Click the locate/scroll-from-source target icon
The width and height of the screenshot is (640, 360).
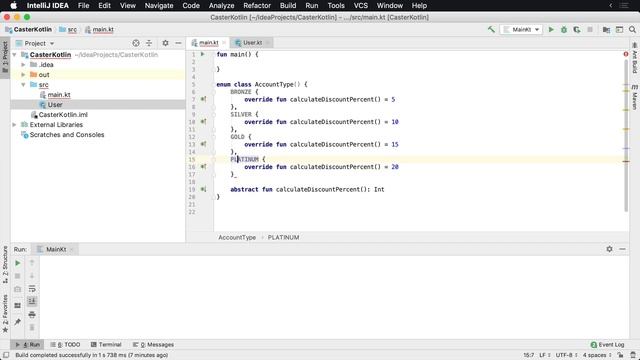point(136,43)
